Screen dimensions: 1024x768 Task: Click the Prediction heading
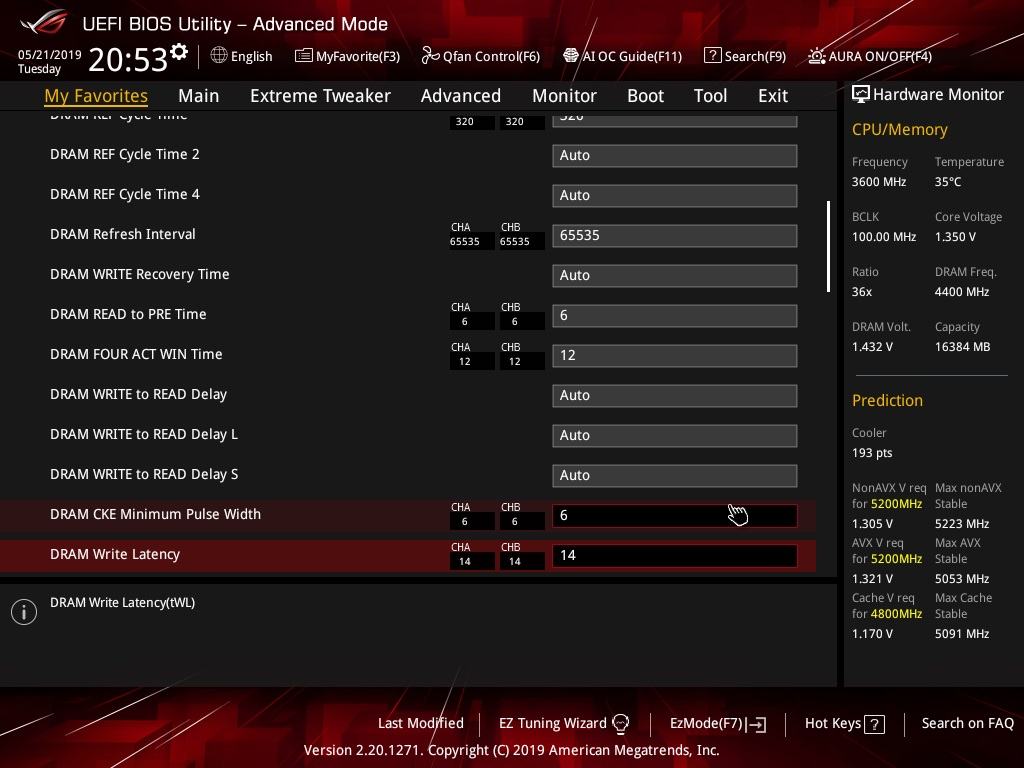pyautogui.click(x=887, y=400)
